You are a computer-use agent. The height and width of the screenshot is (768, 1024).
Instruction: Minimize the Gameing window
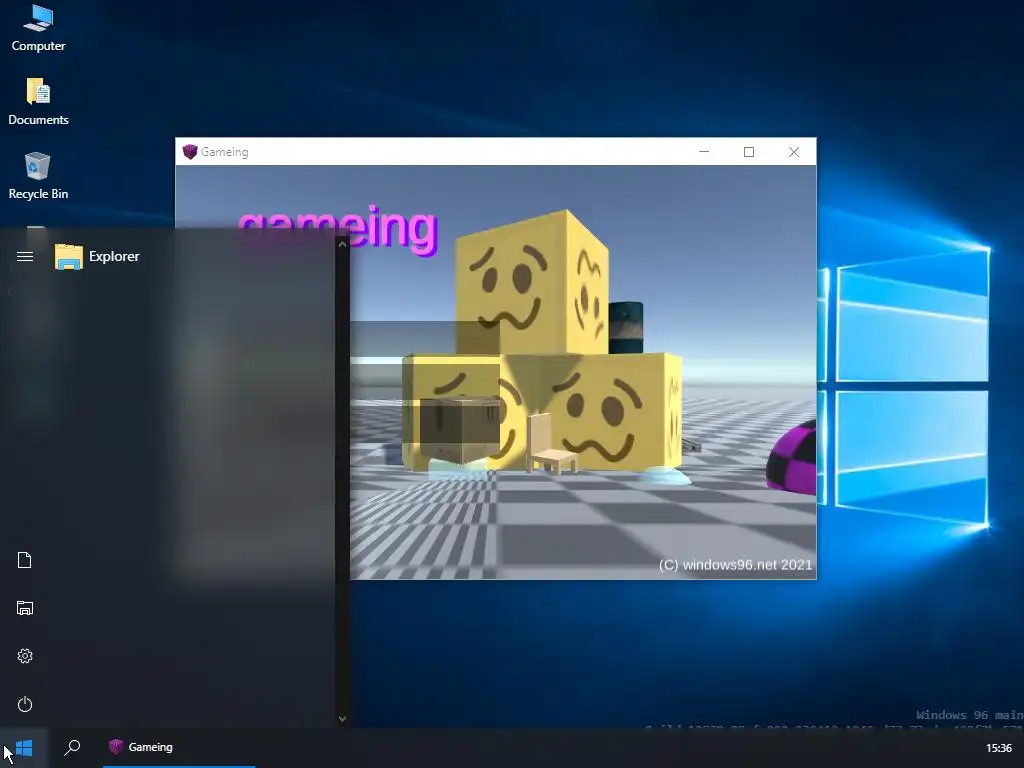pos(704,152)
